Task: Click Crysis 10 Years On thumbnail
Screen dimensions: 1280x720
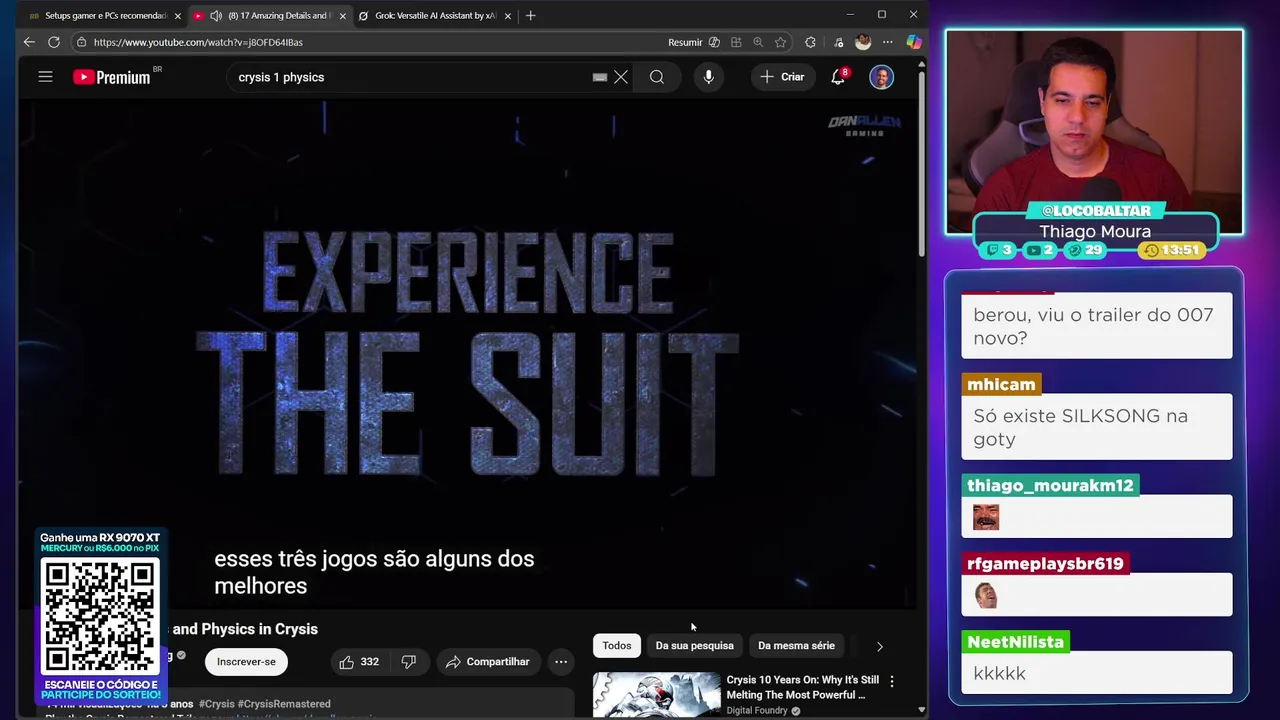Action: coord(656,694)
